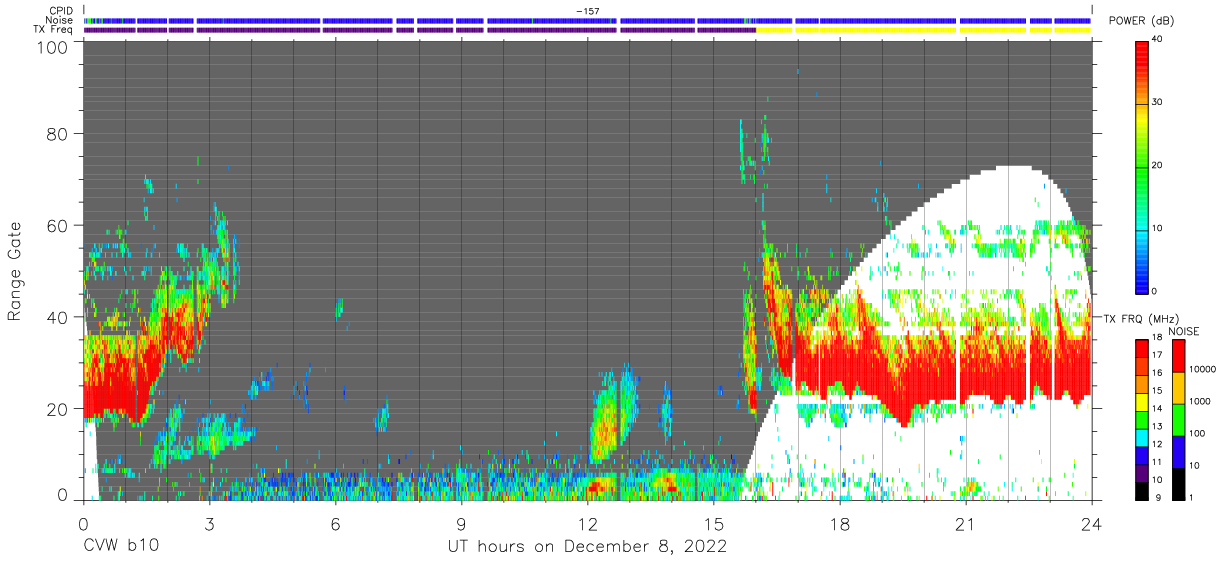
Task: Click the CPID value '-157'
Action: [x=588, y=11]
